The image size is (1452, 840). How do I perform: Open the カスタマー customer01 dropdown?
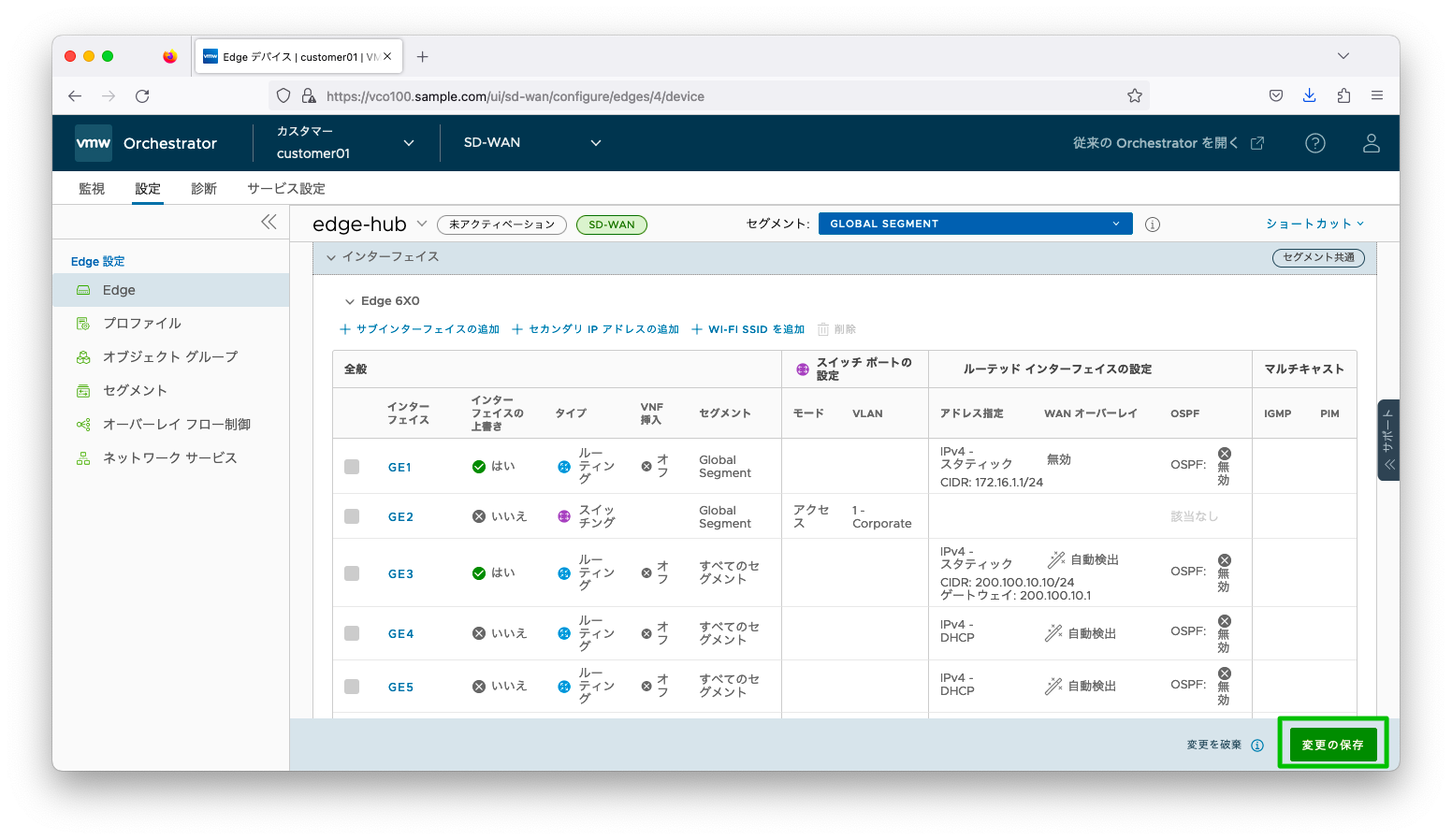(x=344, y=143)
